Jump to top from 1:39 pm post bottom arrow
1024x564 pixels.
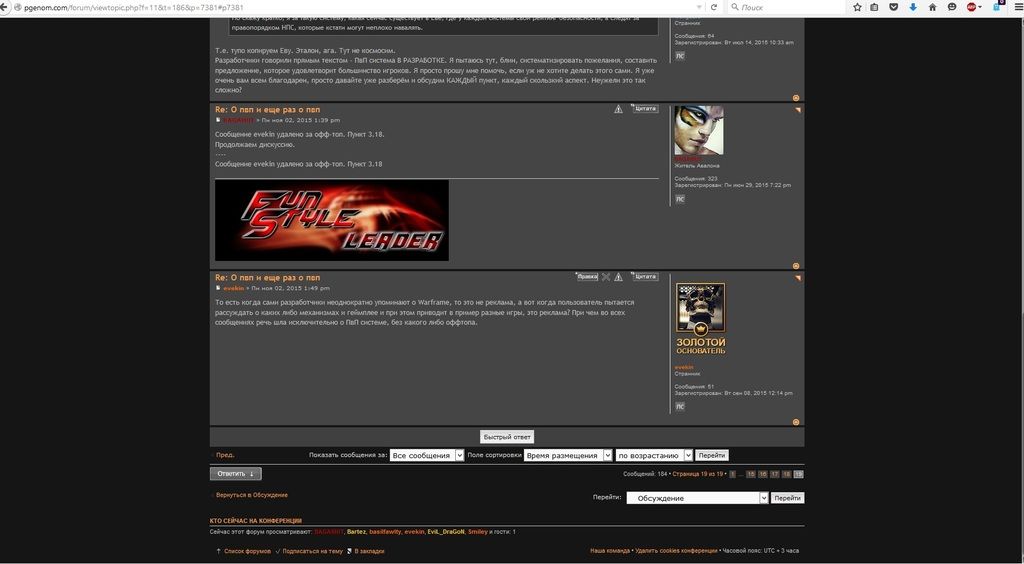click(795, 266)
